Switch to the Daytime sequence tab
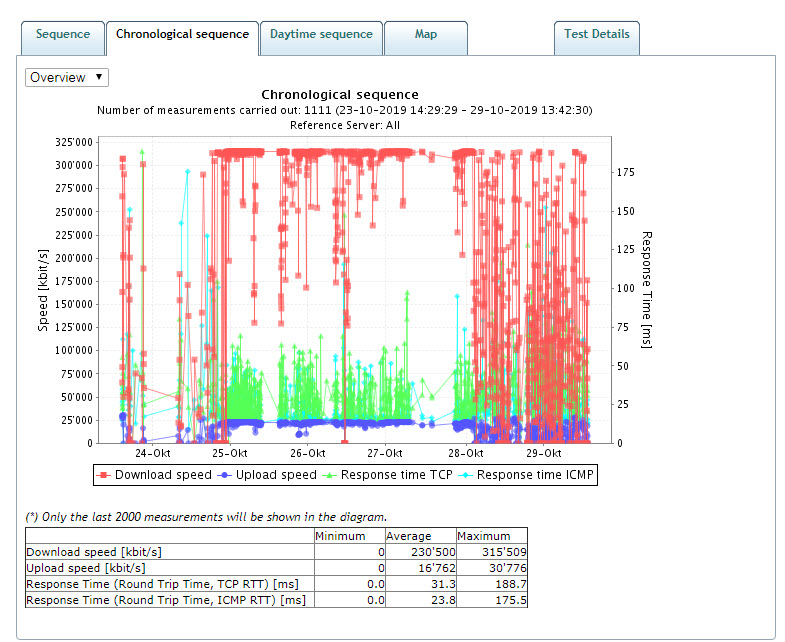The width and height of the screenshot is (785, 642). (321, 35)
